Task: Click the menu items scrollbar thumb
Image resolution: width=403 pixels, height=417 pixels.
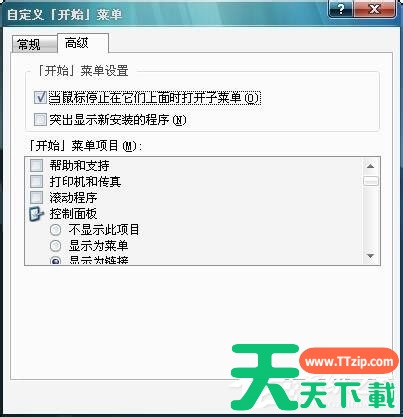Action: (371, 181)
